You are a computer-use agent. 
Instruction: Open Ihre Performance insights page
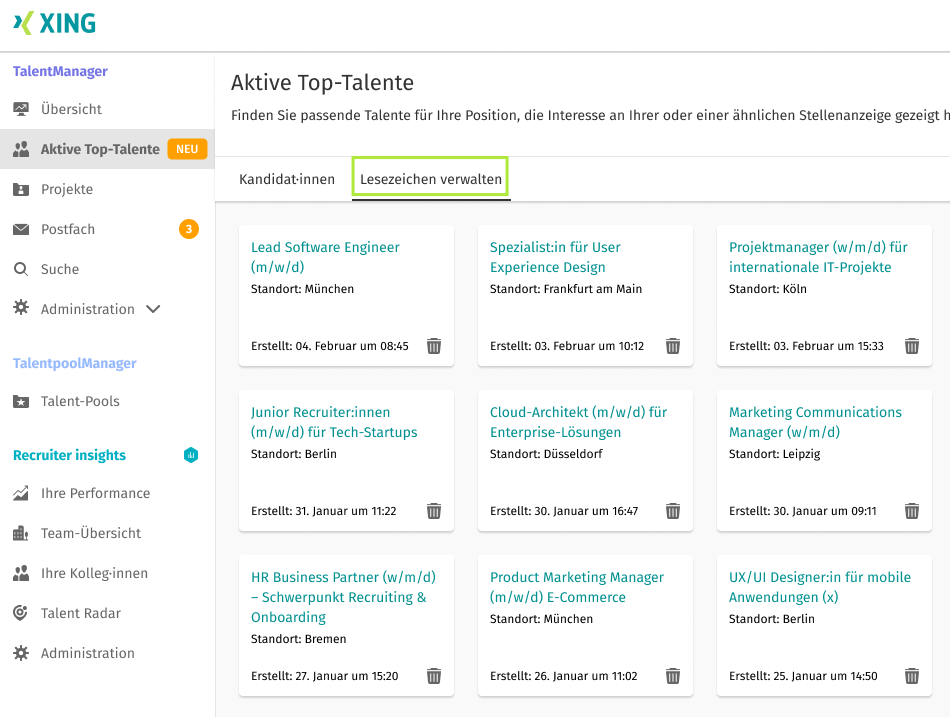95,493
